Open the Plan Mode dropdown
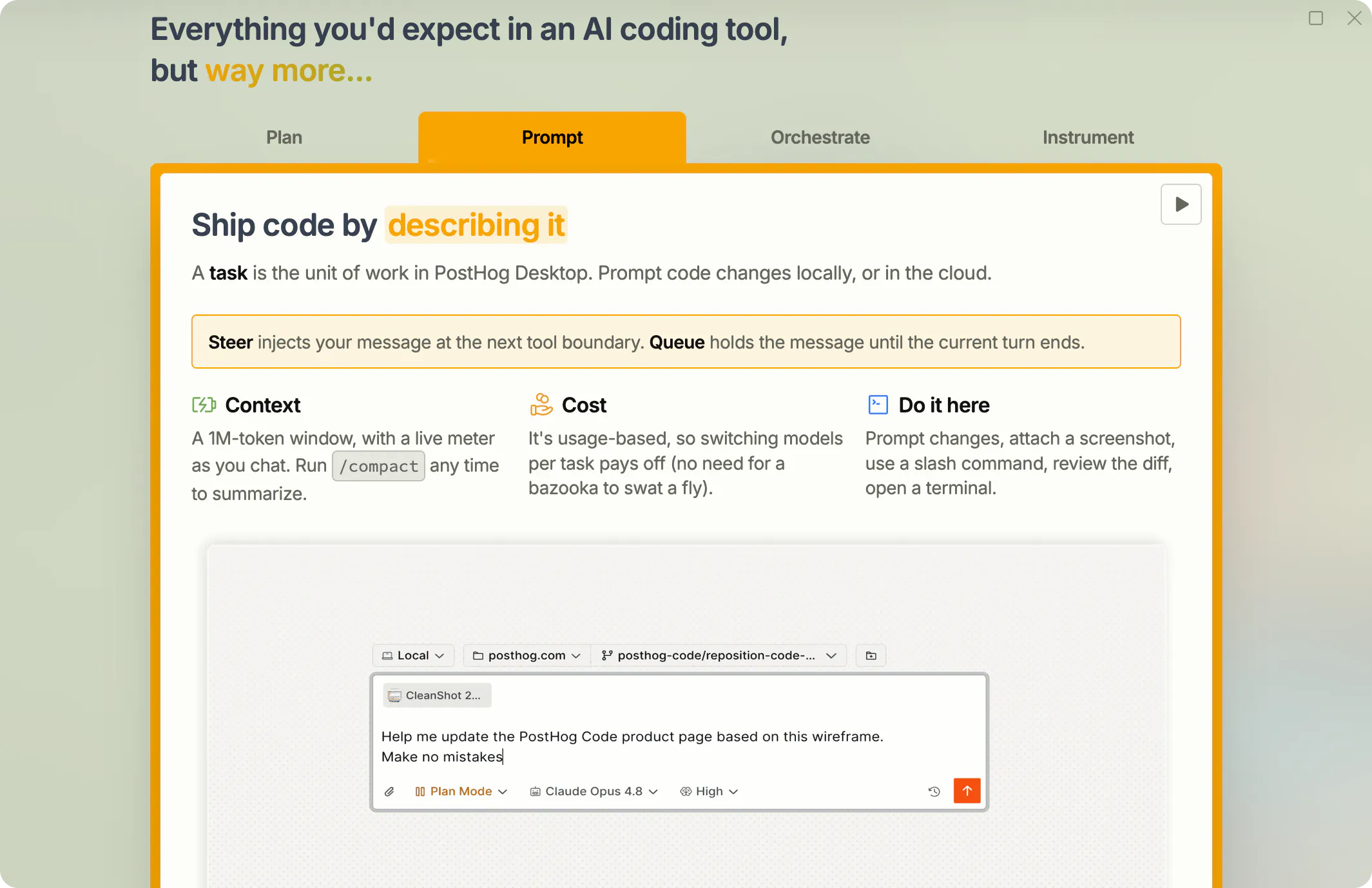Image resolution: width=1372 pixels, height=888 pixels. pyautogui.click(x=461, y=791)
